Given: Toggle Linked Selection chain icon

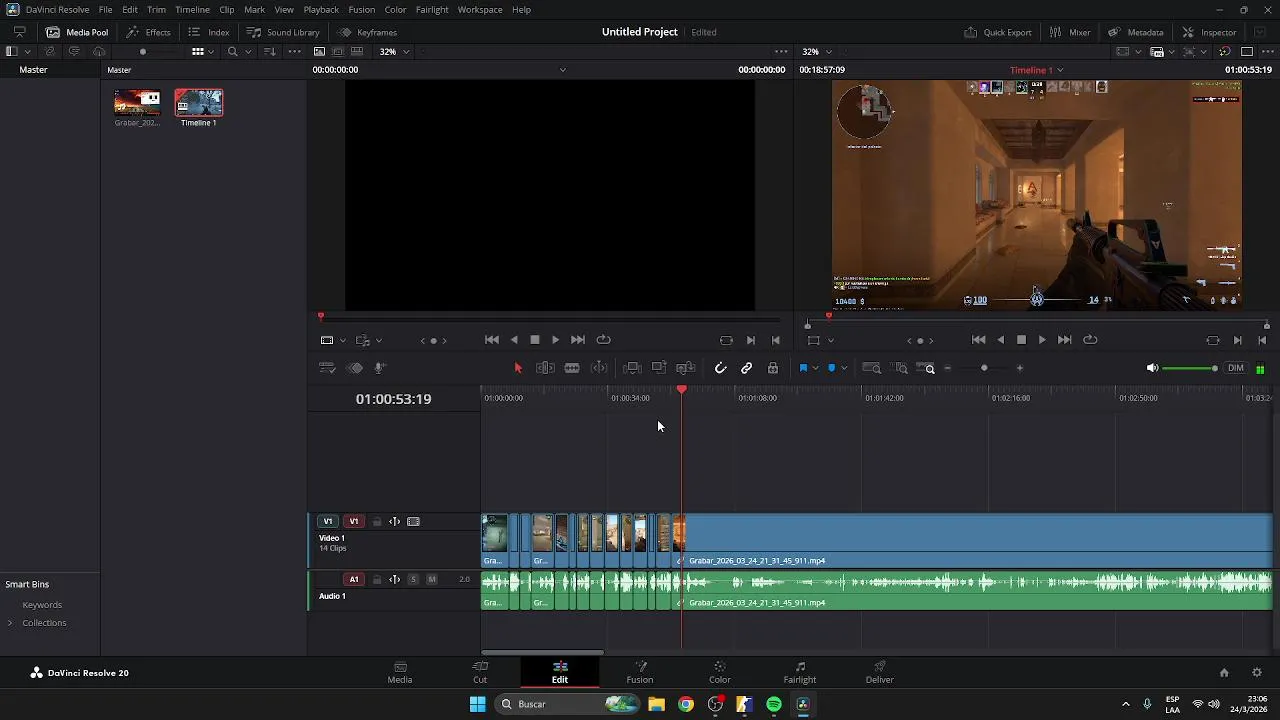Looking at the screenshot, I should tap(747, 368).
